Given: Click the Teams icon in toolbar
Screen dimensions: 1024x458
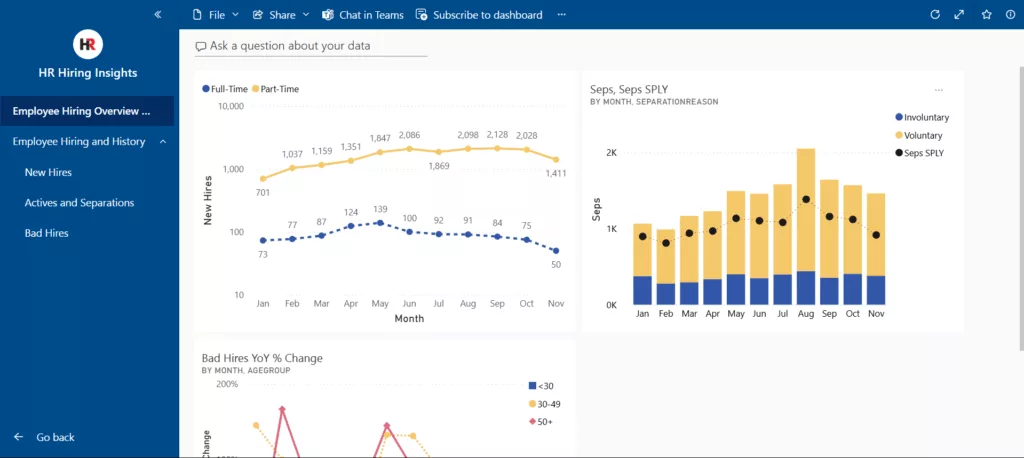Looking at the screenshot, I should 328,14.
